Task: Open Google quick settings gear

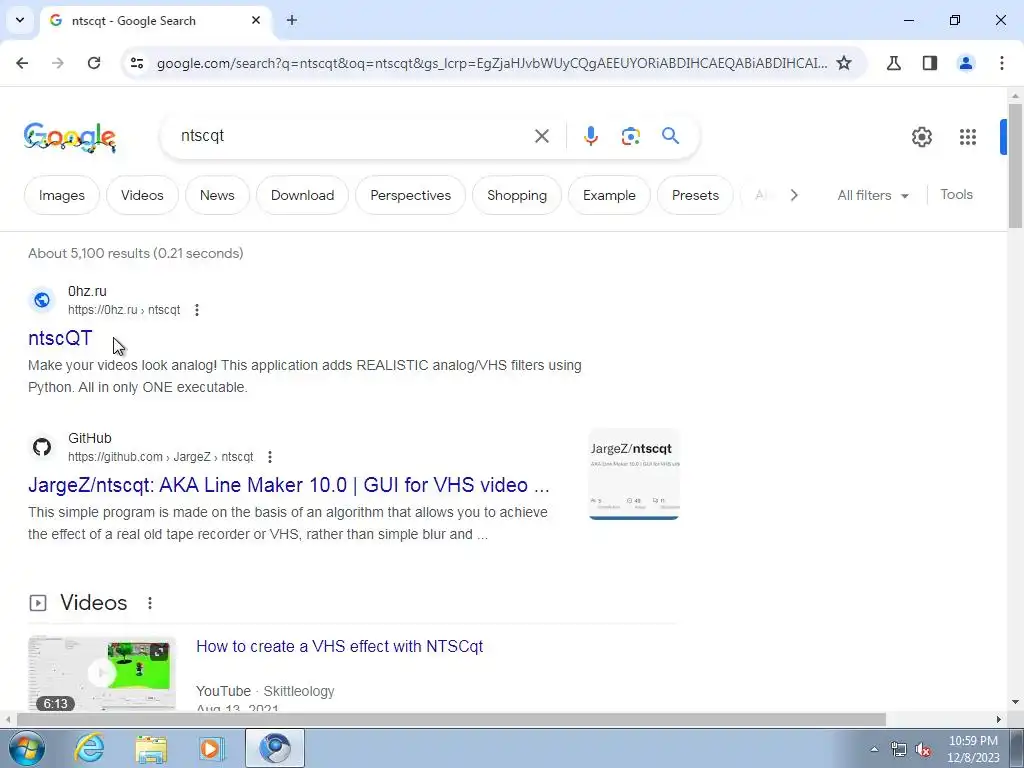Action: (x=921, y=136)
